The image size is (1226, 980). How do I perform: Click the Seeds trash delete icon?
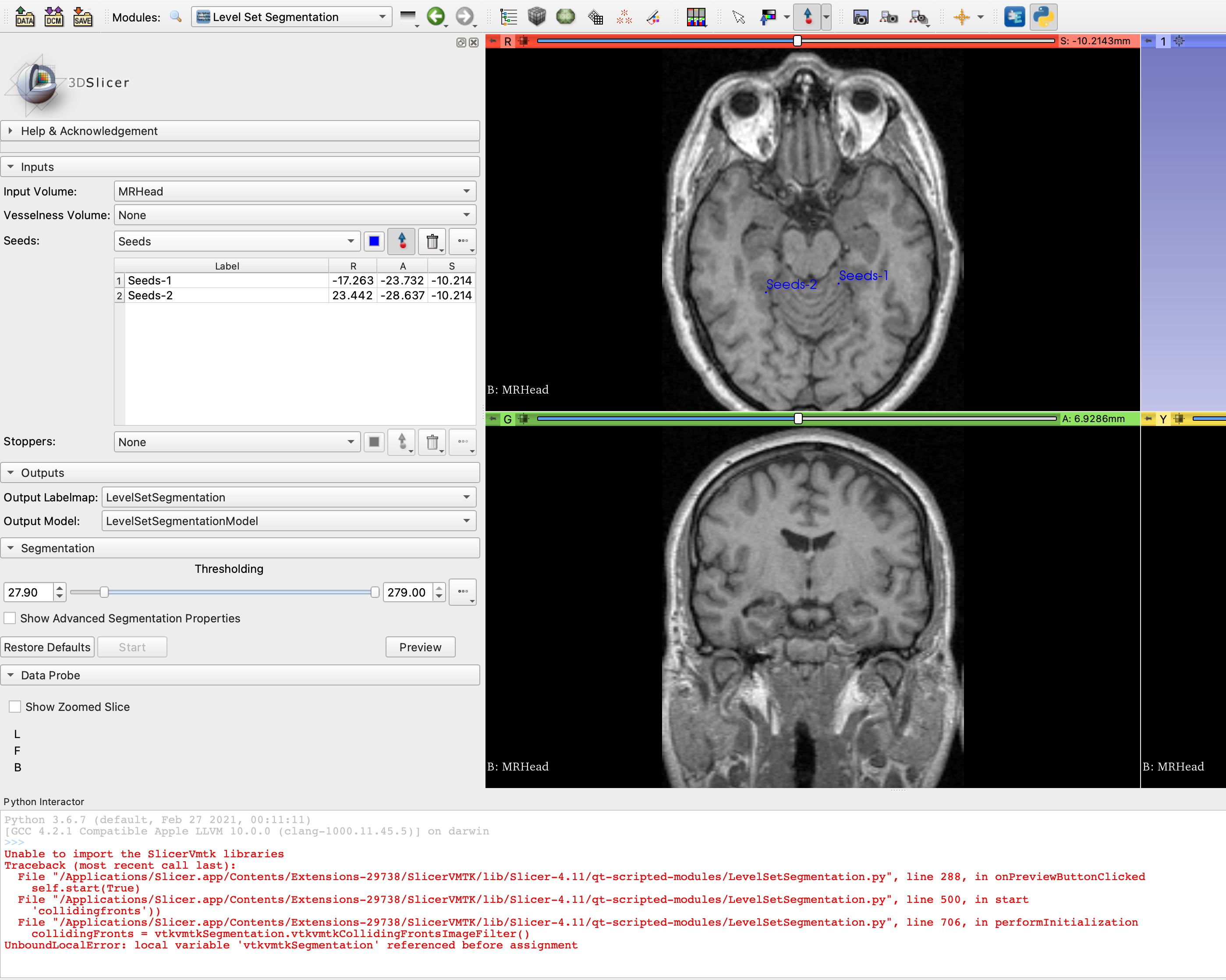pyautogui.click(x=432, y=242)
